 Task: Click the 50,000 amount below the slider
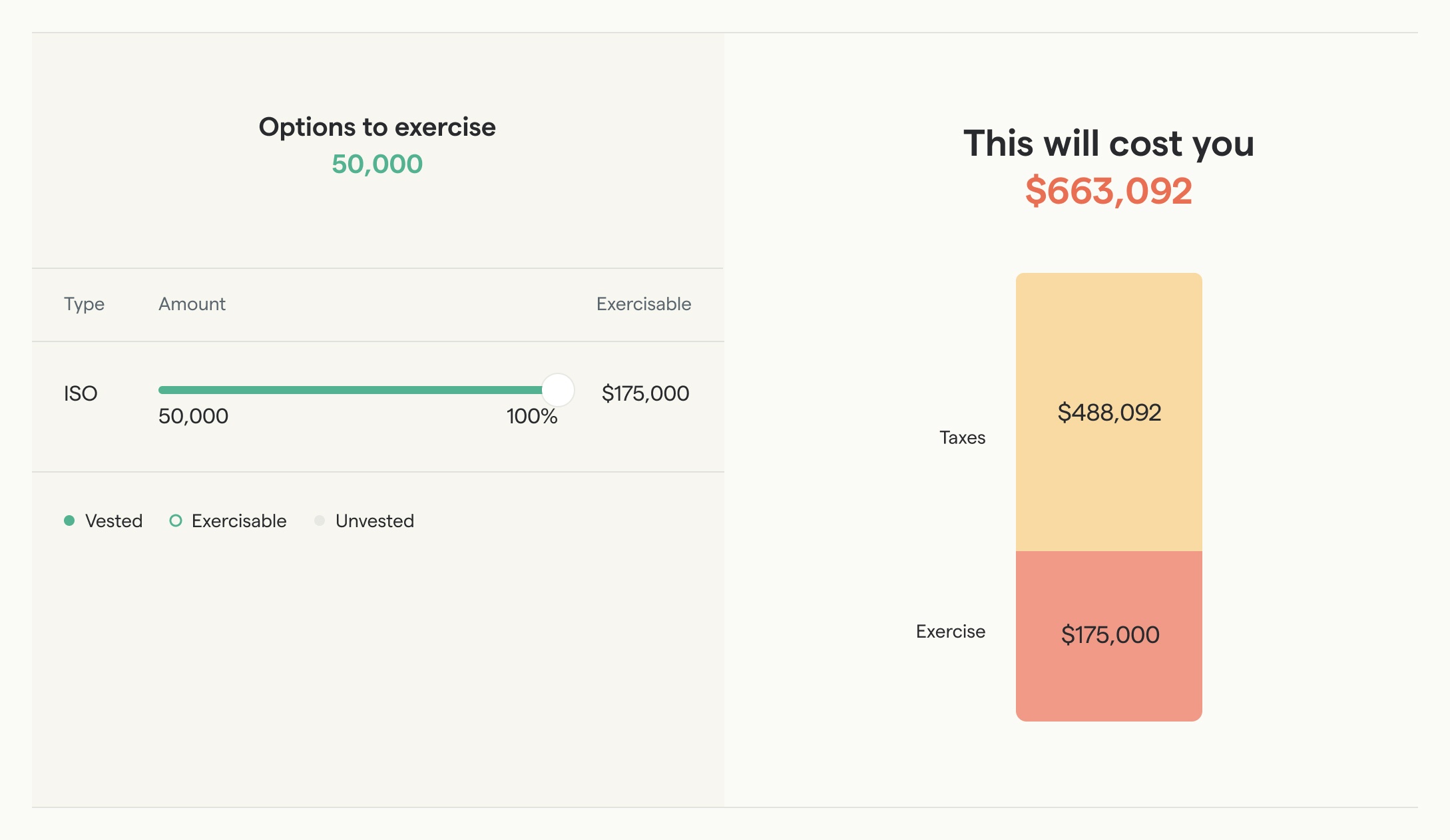193,417
